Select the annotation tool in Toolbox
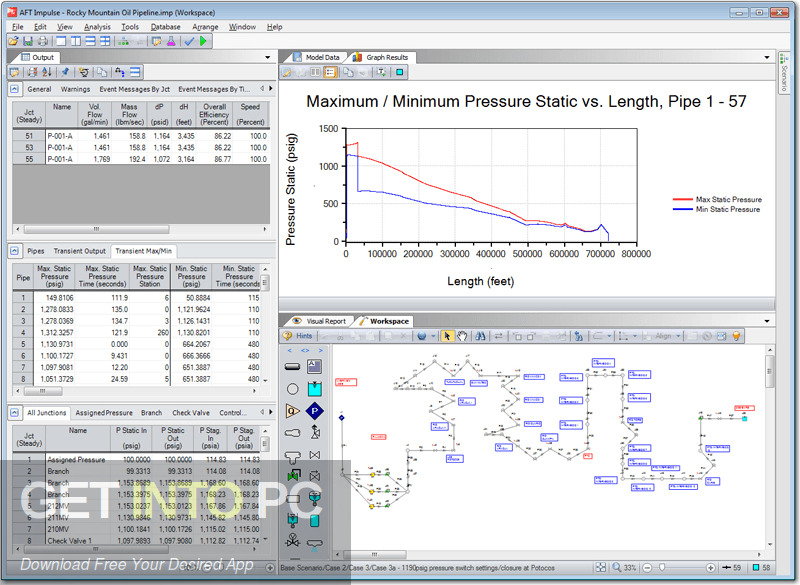This screenshot has height=585, width=800. click(x=315, y=366)
